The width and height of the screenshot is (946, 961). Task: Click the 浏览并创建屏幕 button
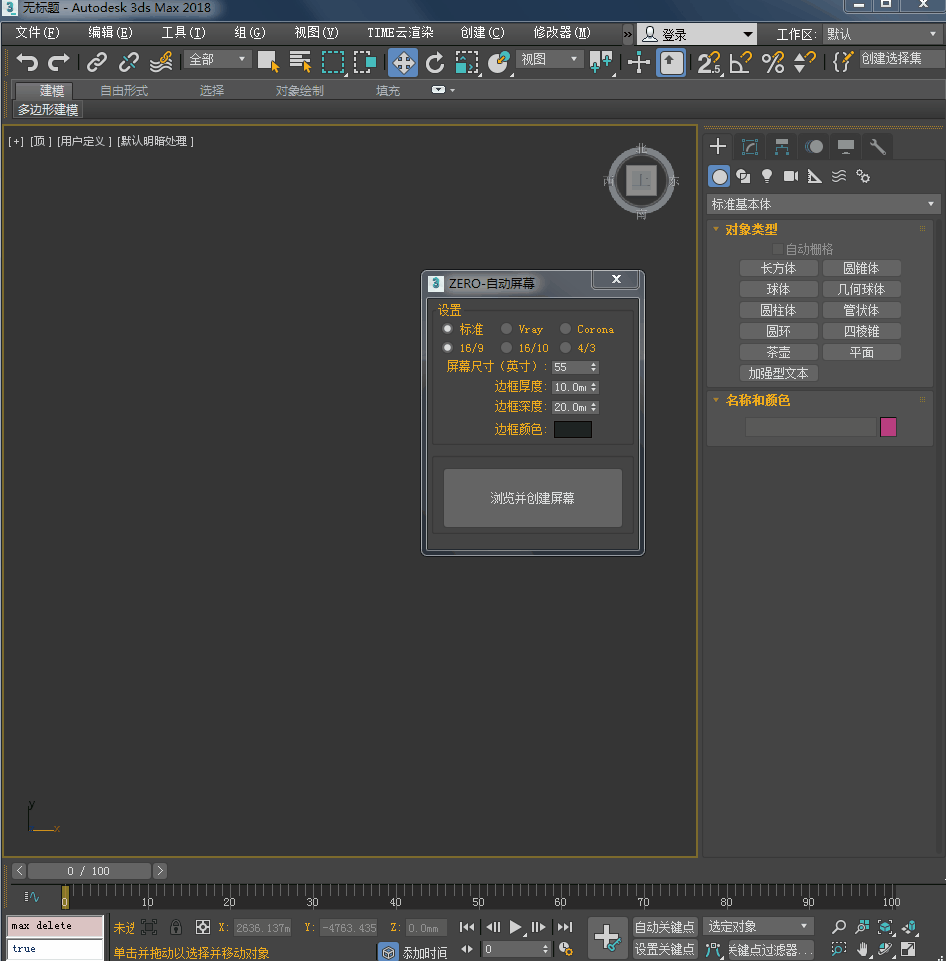pyautogui.click(x=532, y=498)
